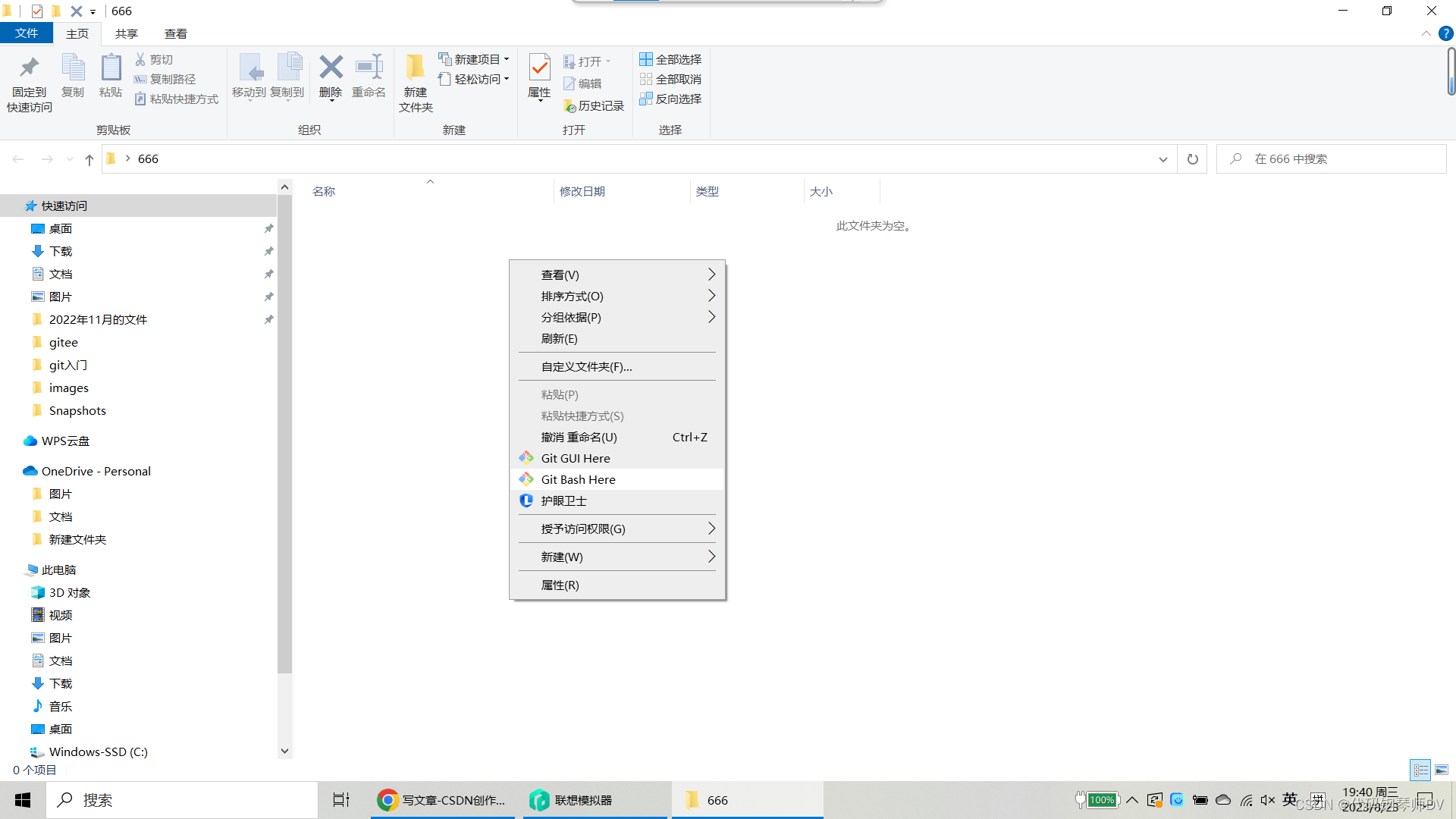This screenshot has height=819, width=1456.
Task: Expand the 排序方式(O) submenu arrow
Action: (711, 296)
